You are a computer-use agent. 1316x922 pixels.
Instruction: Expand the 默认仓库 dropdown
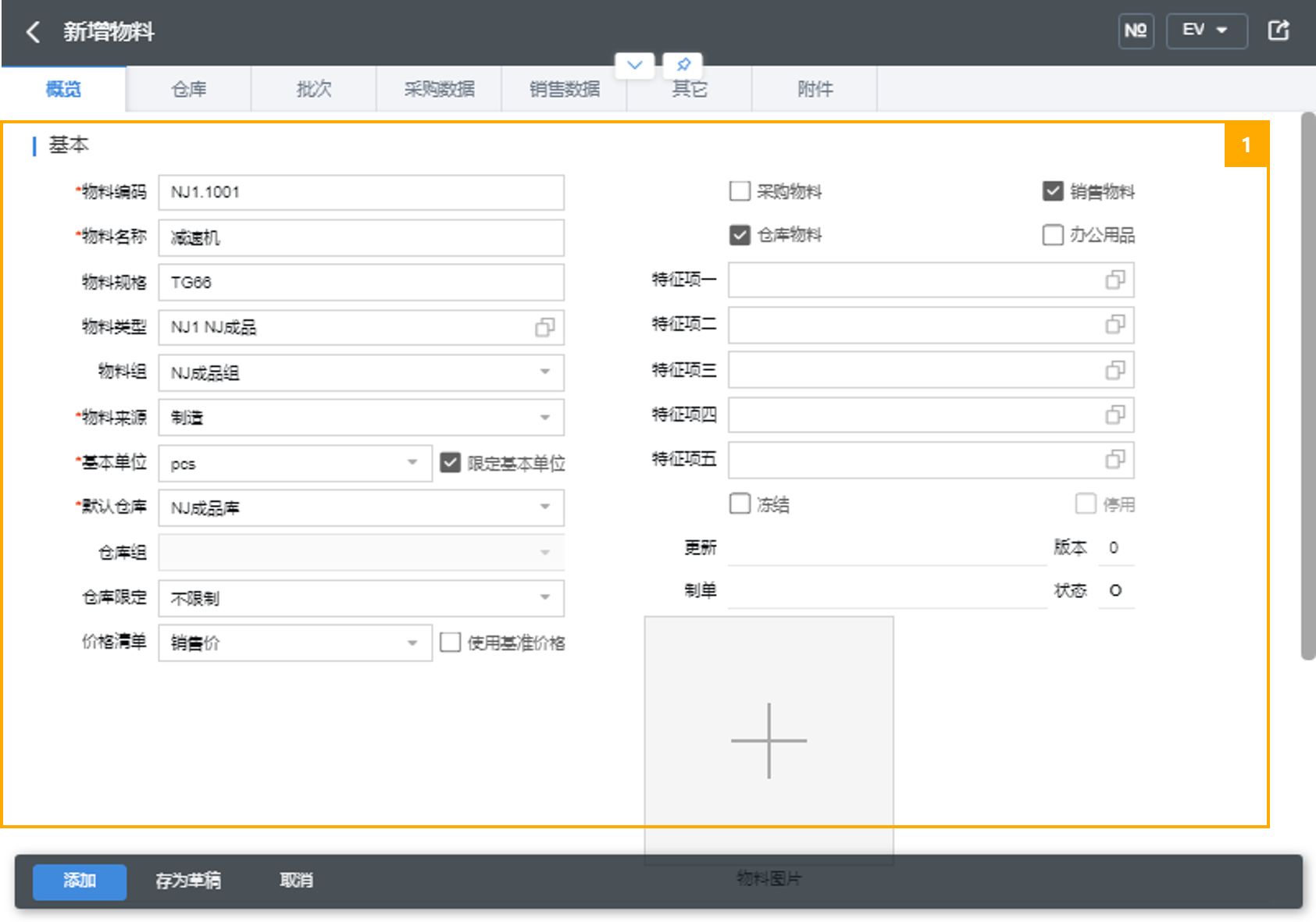pyautogui.click(x=545, y=507)
